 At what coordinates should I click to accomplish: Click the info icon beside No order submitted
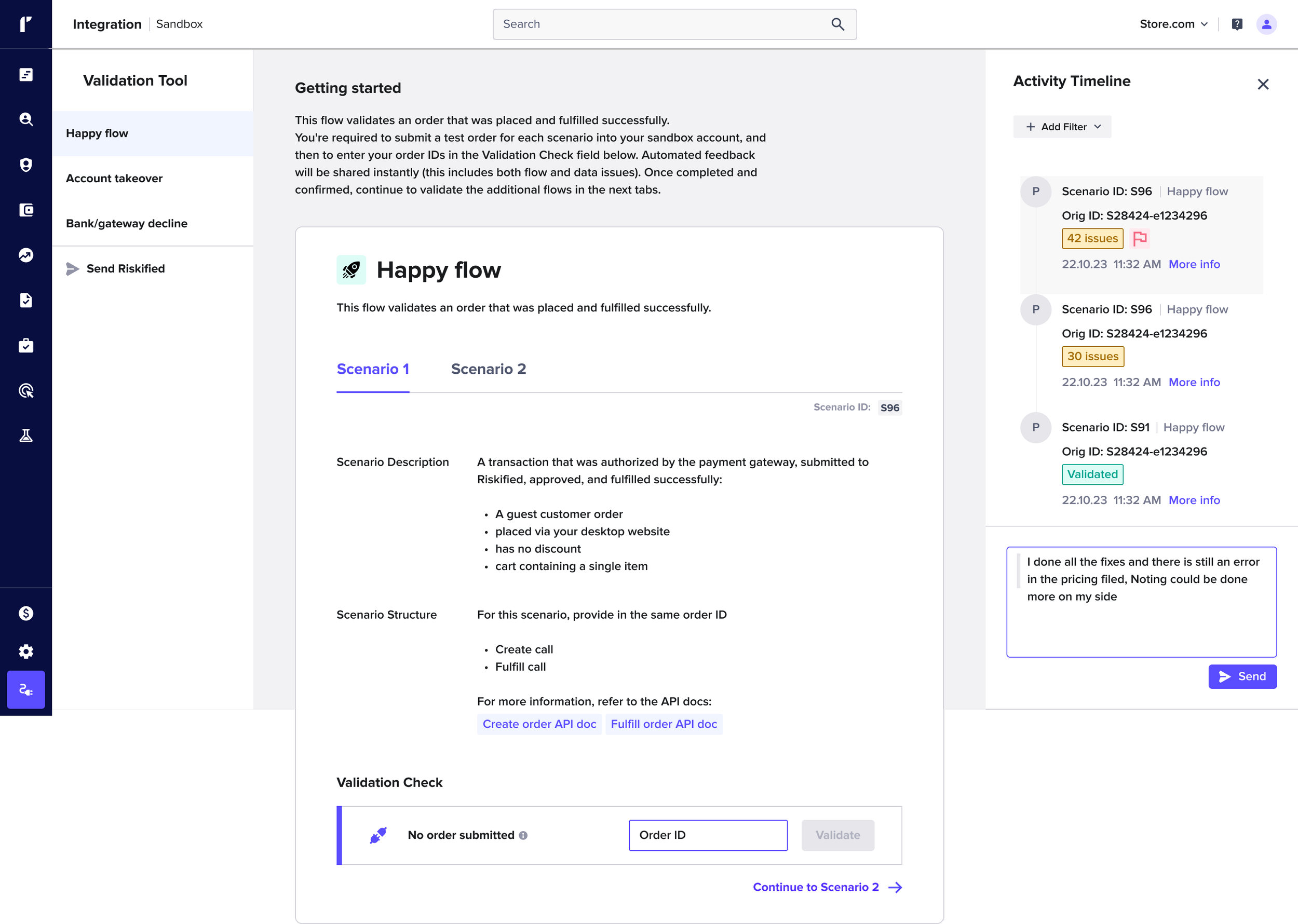(523, 835)
